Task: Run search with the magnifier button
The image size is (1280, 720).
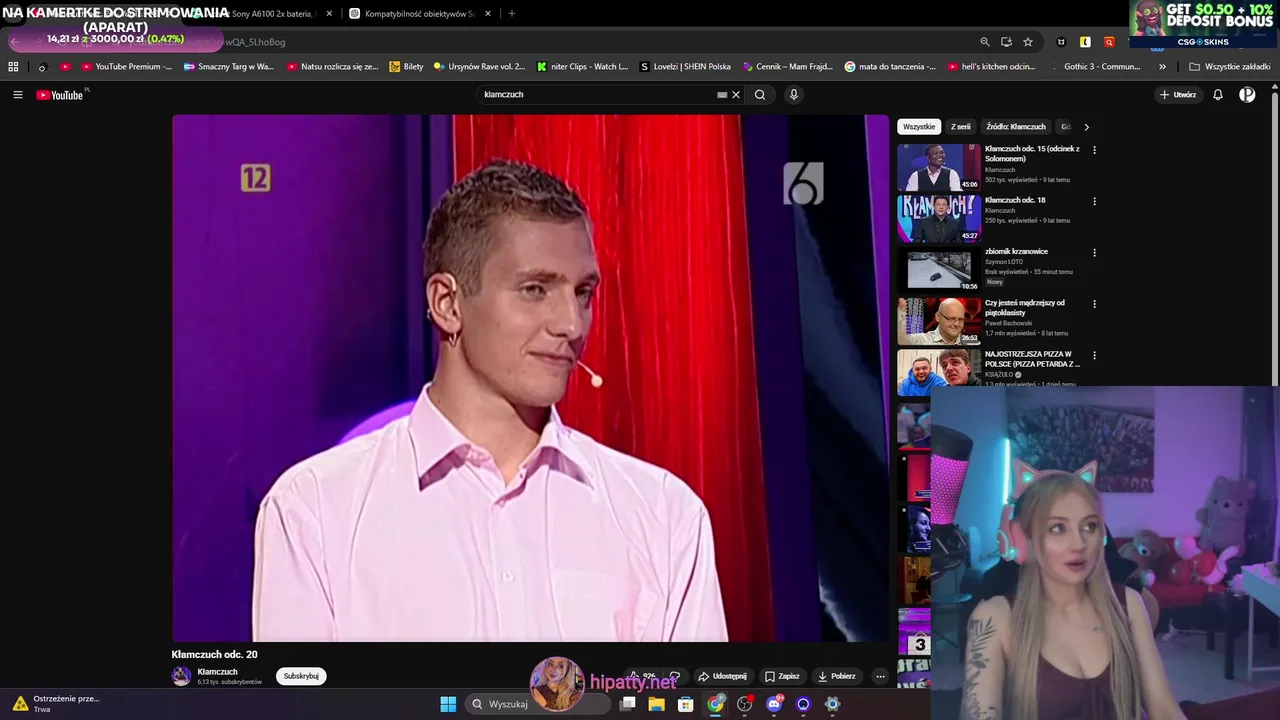Action: point(760,95)
